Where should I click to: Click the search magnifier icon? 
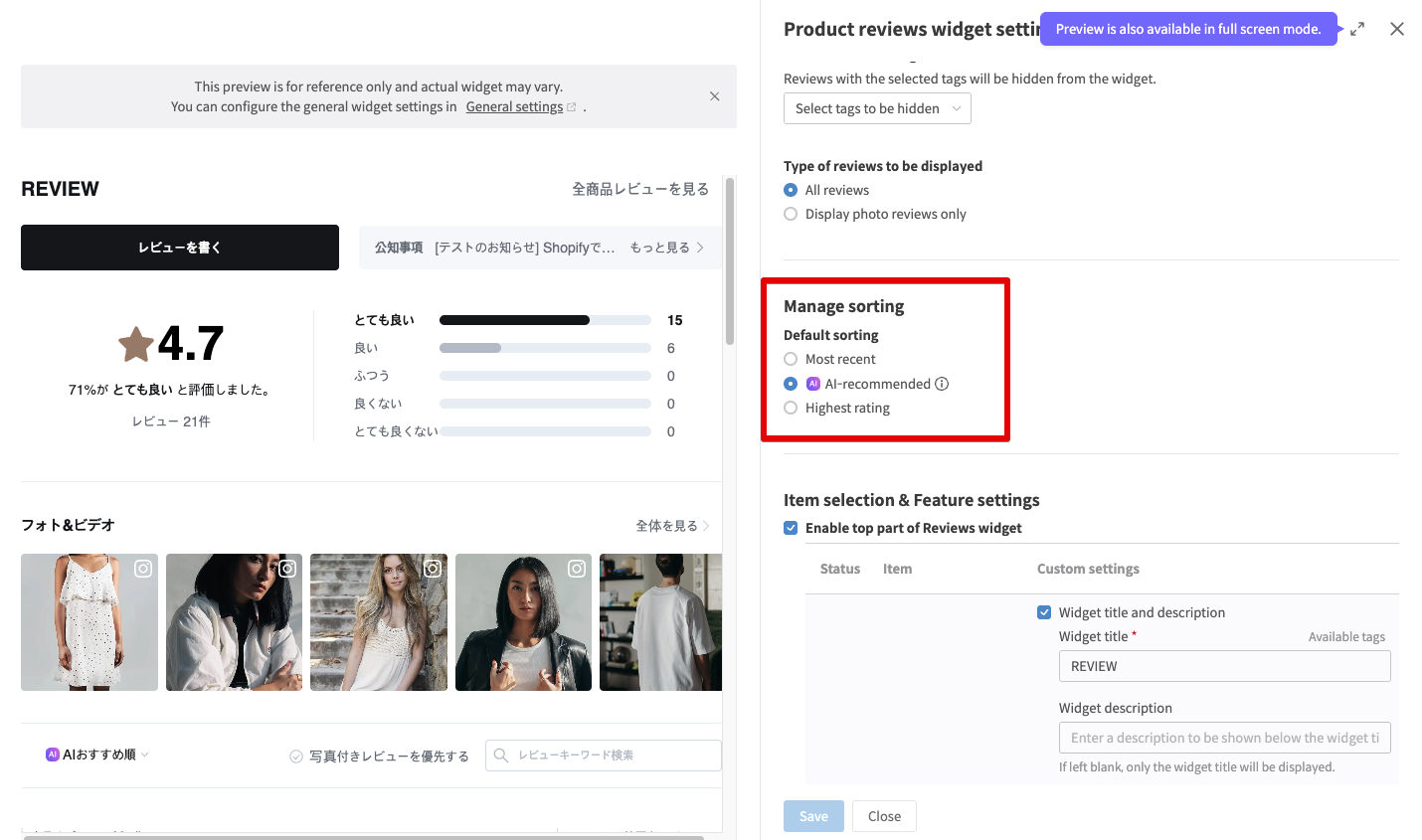pyautogui.click(x=501, y=756)
